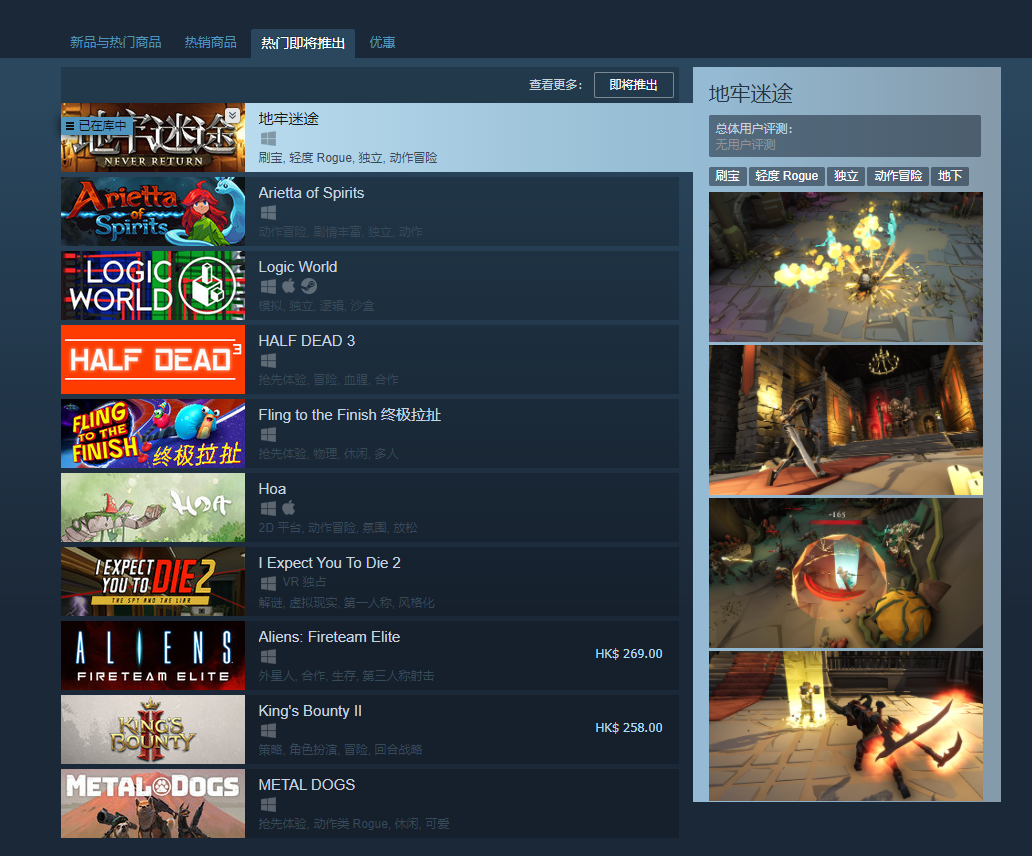Click the HK$ 269.00 price for Aliens
The height and width of the screenshot is (856, 1032).
tap(629, 654)
